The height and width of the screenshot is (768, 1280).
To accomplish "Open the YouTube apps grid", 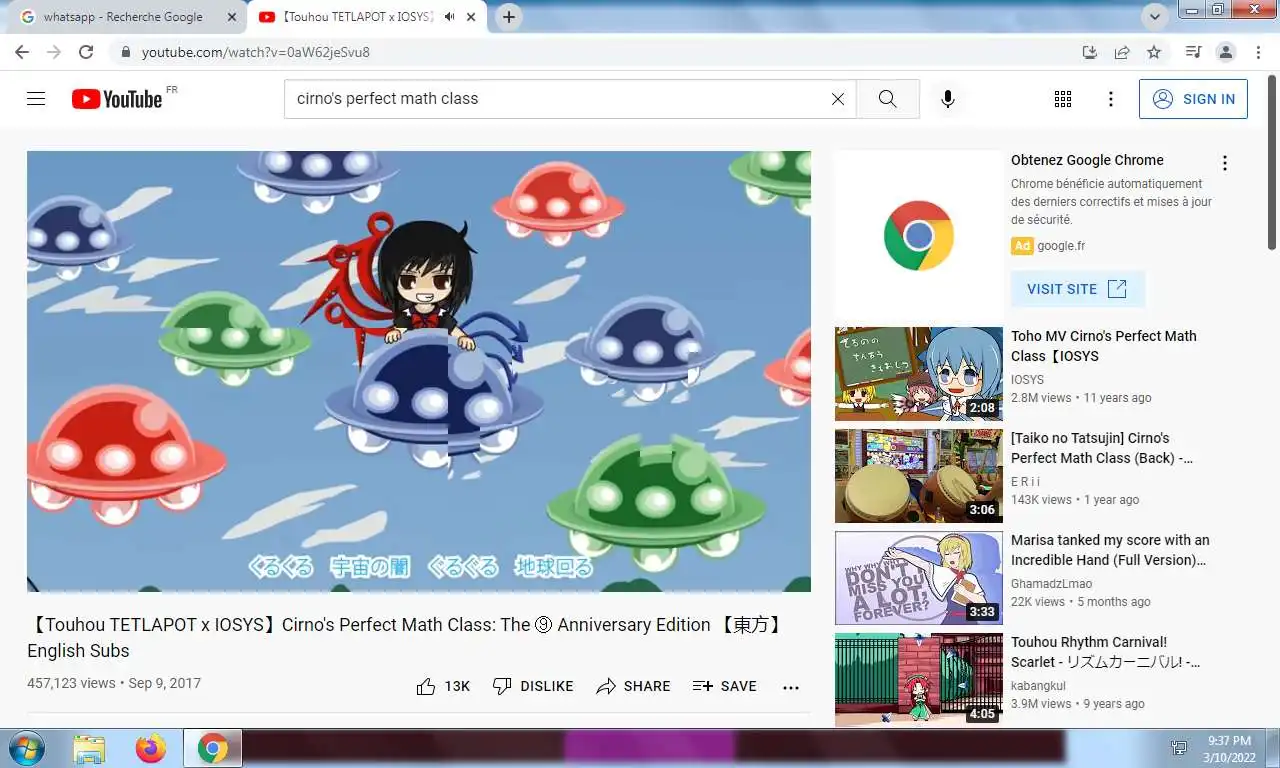I will 1063,99.
